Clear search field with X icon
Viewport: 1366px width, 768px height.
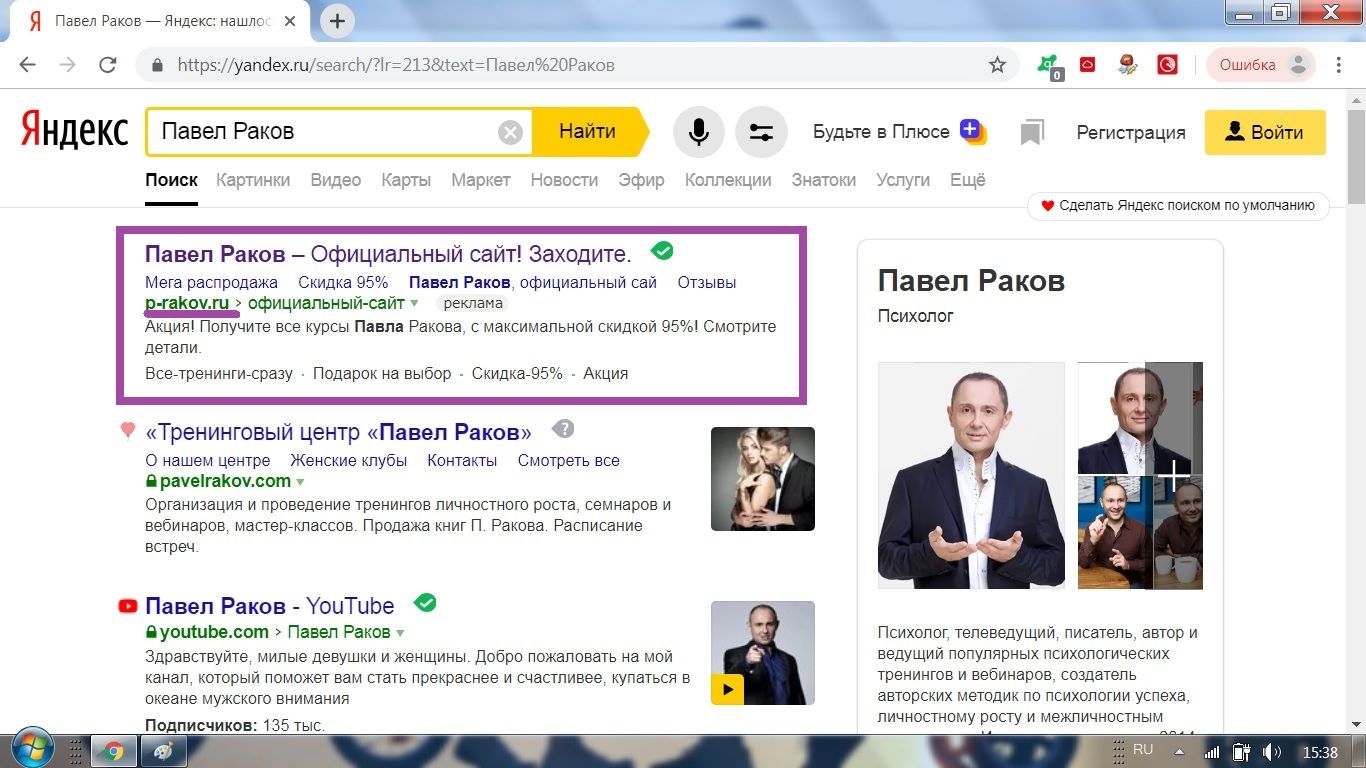pos(510,132)
